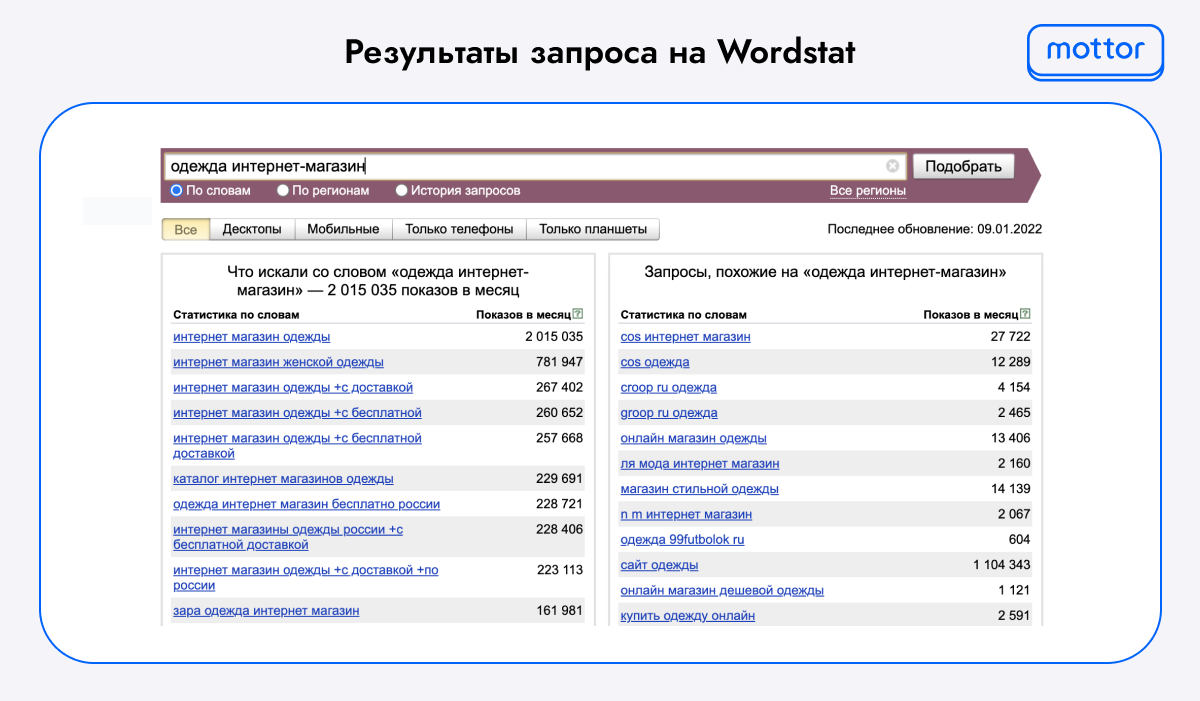1200x701 pixels.
Task: Click the value 229 691
Action: 559,479
